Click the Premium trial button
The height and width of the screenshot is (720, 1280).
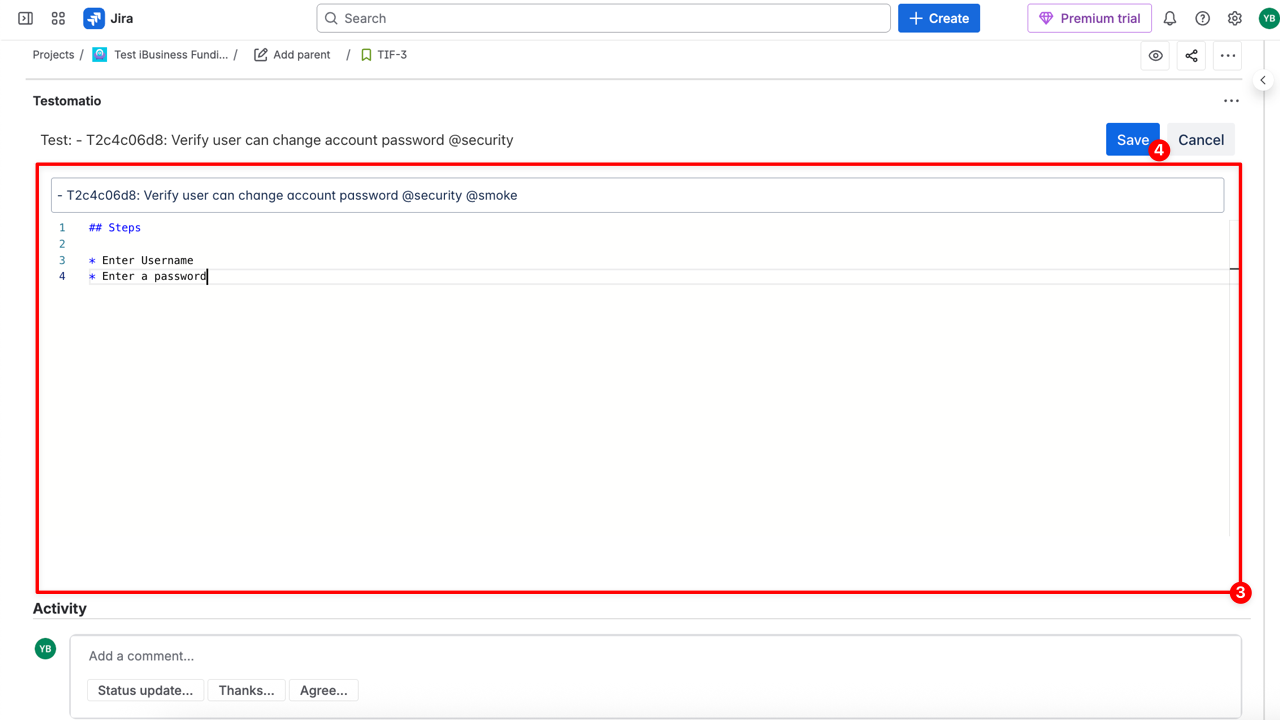click(x=1089, y=18)
